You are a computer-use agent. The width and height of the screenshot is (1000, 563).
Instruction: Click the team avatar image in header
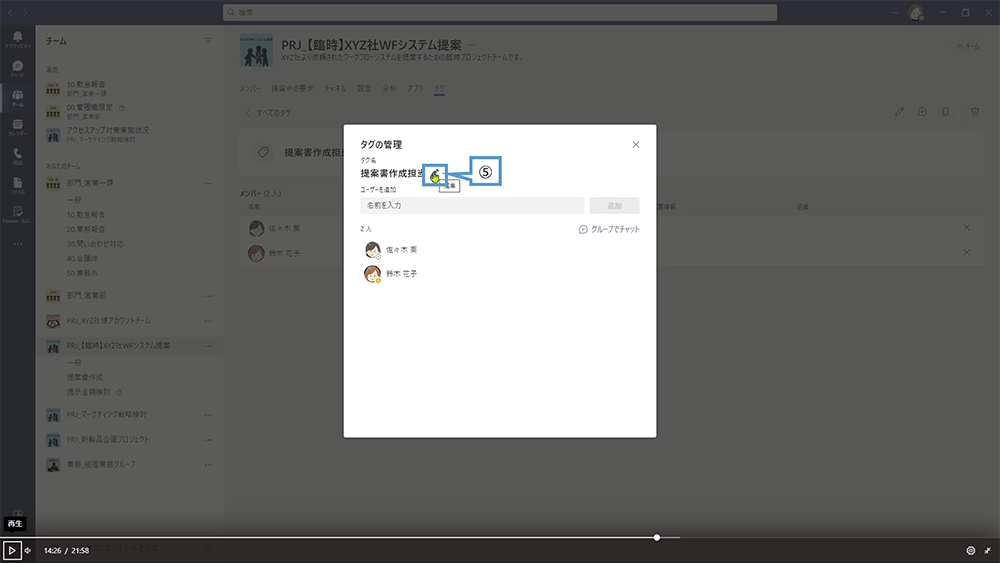click(x=256, y=50)
